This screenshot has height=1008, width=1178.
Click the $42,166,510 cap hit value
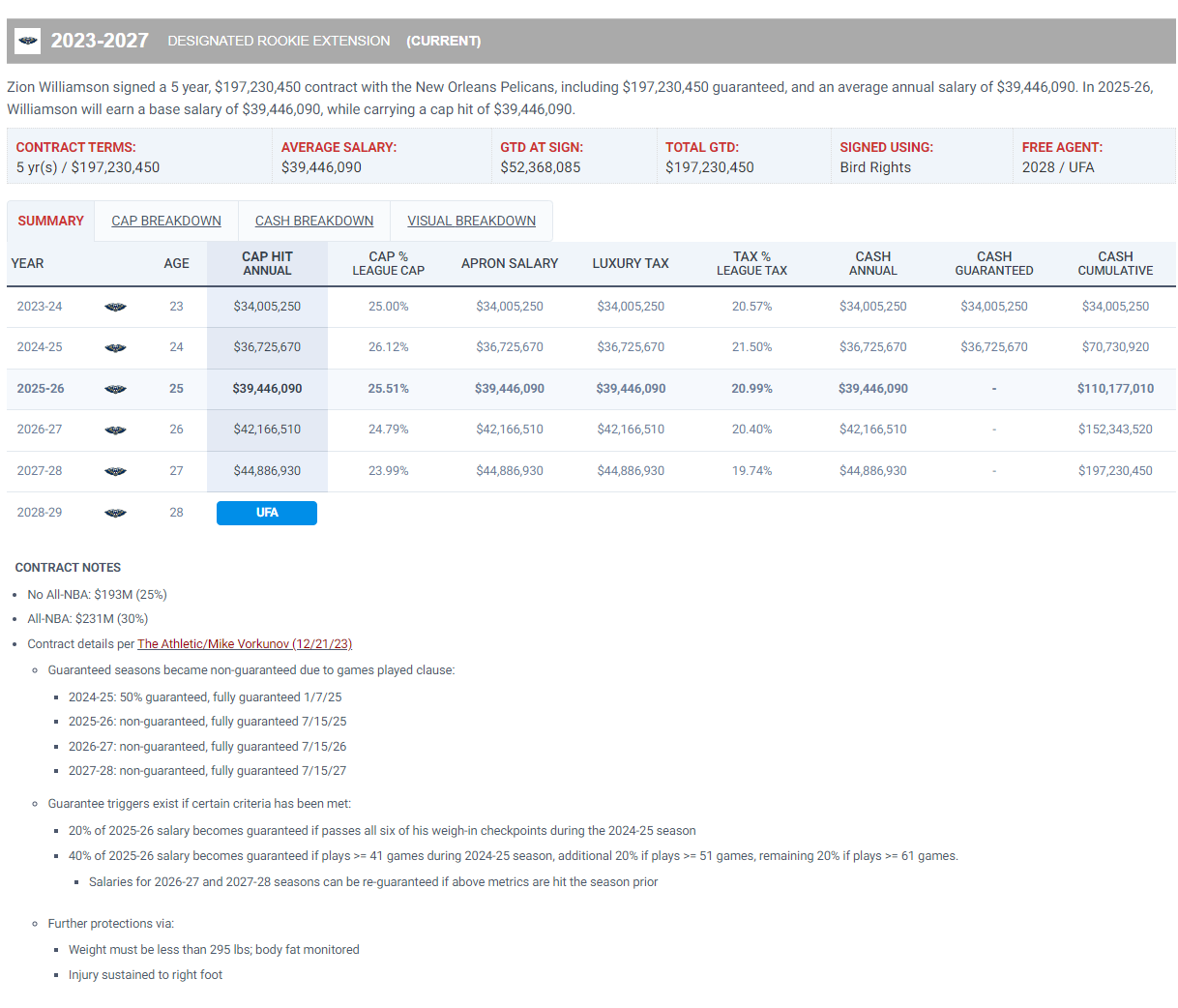267,430
